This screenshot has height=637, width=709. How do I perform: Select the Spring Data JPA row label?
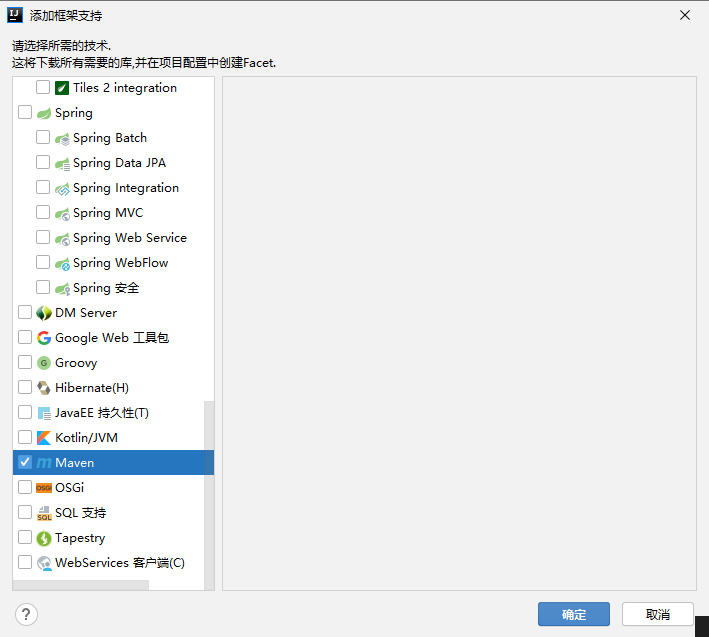119,163
